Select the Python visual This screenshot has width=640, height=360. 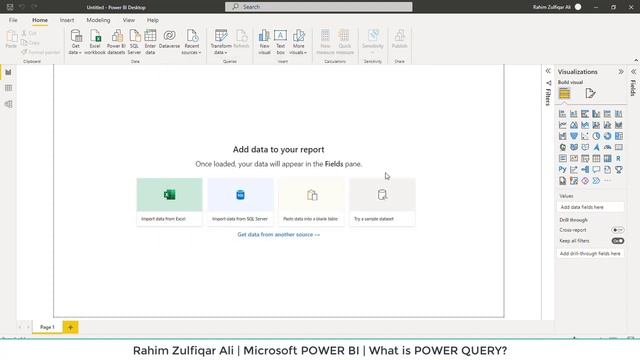tap(562, 169)
